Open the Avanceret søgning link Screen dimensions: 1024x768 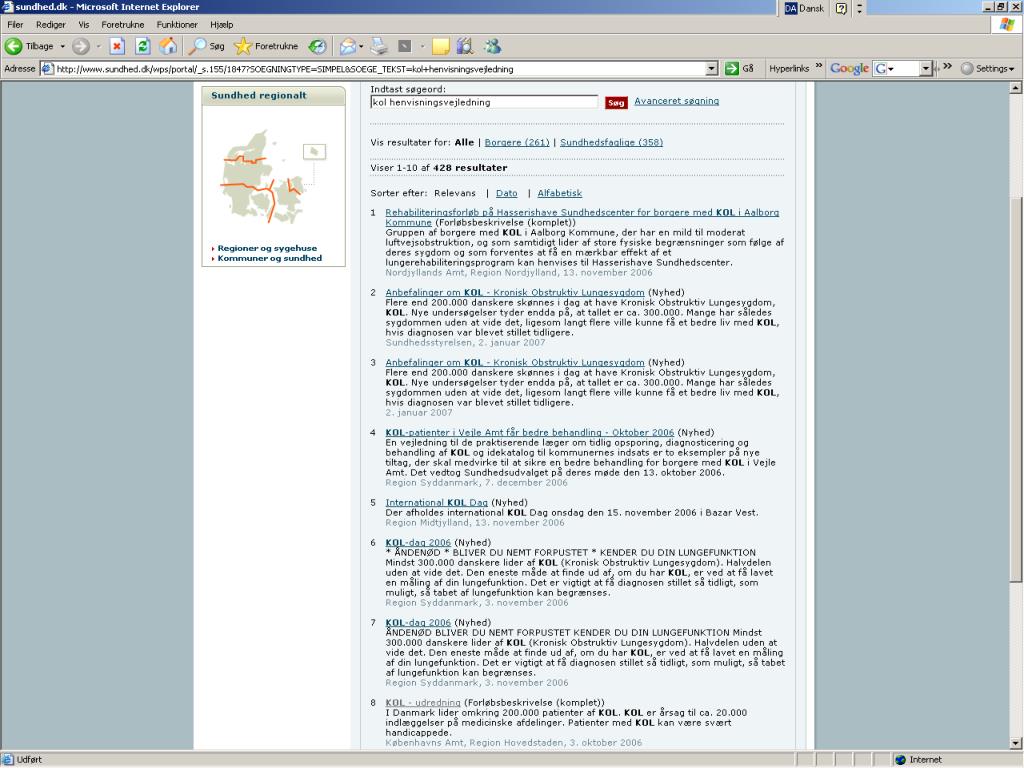click(x=677, y=101)
